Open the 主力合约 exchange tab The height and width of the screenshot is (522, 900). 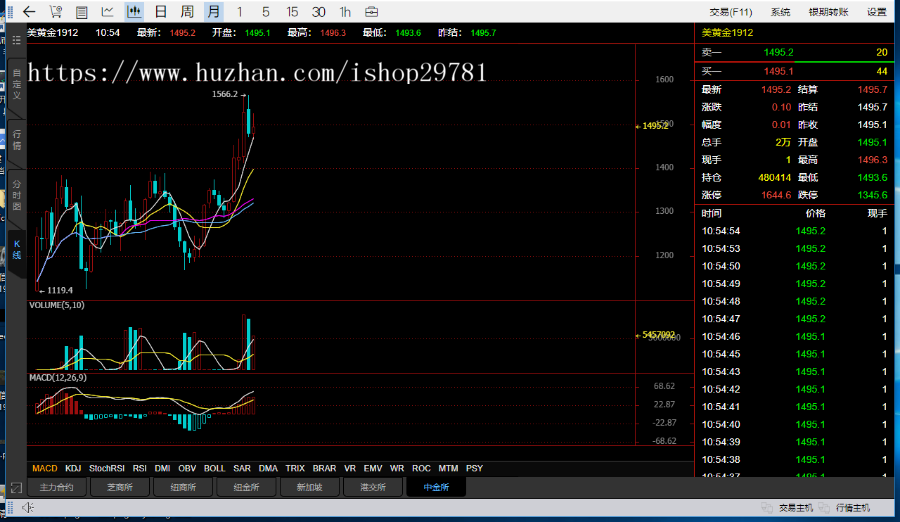pos(56,487)
